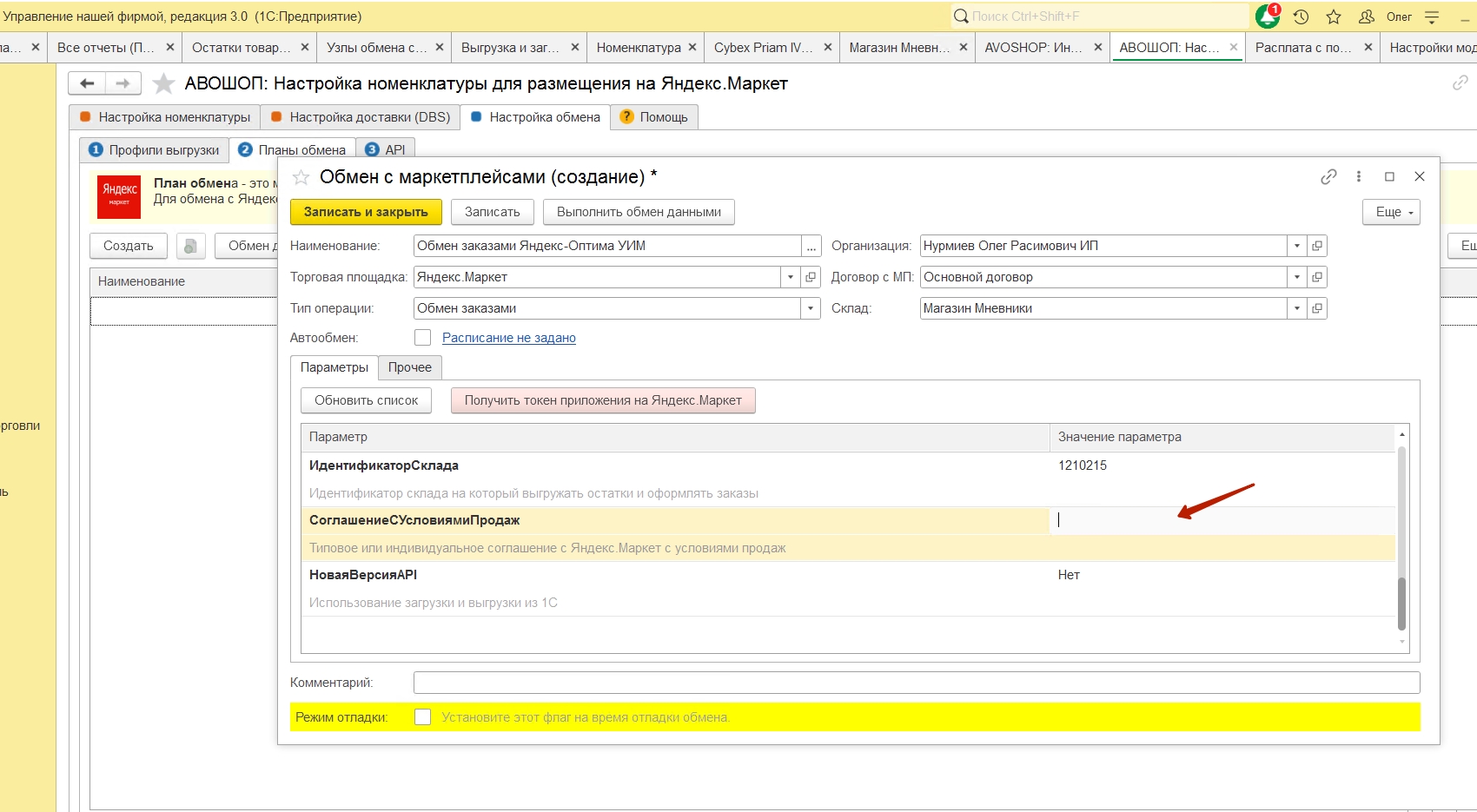The width and height of the screenshot is (1477, 812).
Task: Open the dialog's three-dot menu
Action: [x=1359, y=176]
